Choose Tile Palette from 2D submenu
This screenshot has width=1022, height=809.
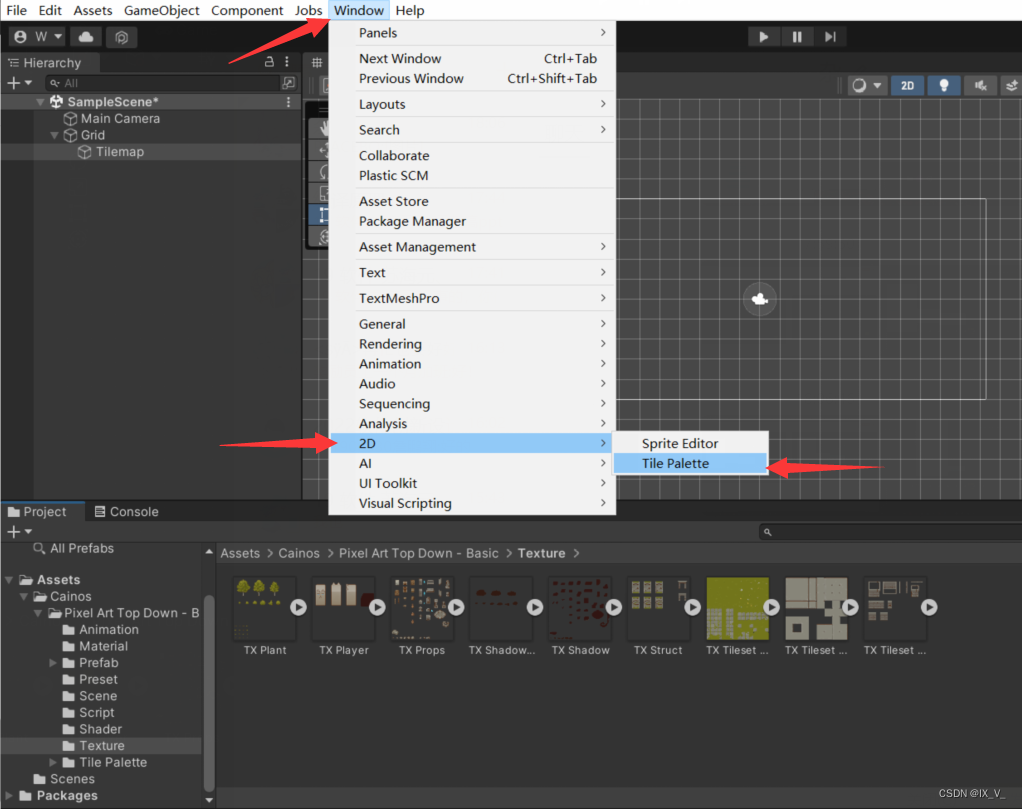click(690, 463)
